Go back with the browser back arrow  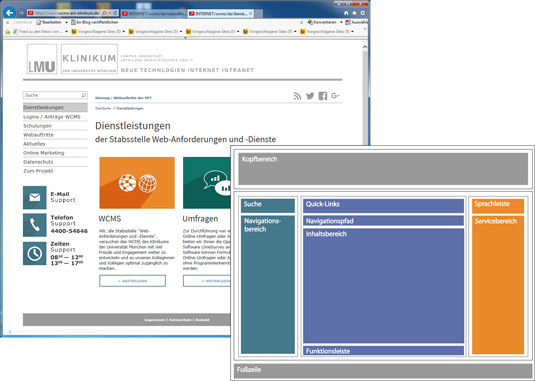[9, 13]
